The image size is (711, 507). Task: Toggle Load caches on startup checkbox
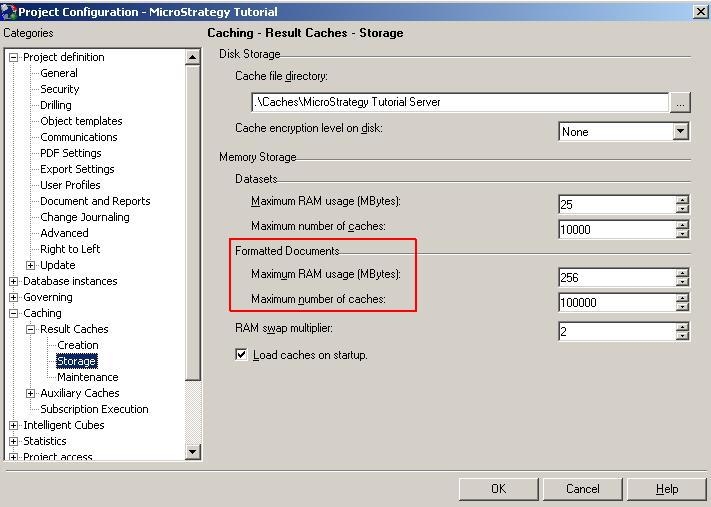[241, 355]
